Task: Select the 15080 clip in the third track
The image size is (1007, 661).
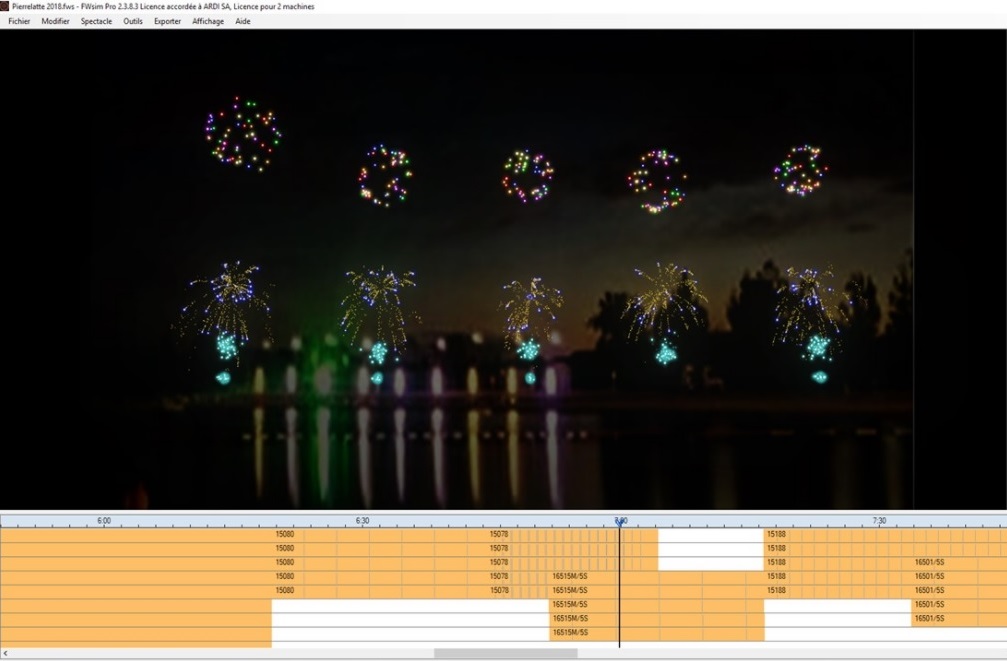Action: coord(285,563)
